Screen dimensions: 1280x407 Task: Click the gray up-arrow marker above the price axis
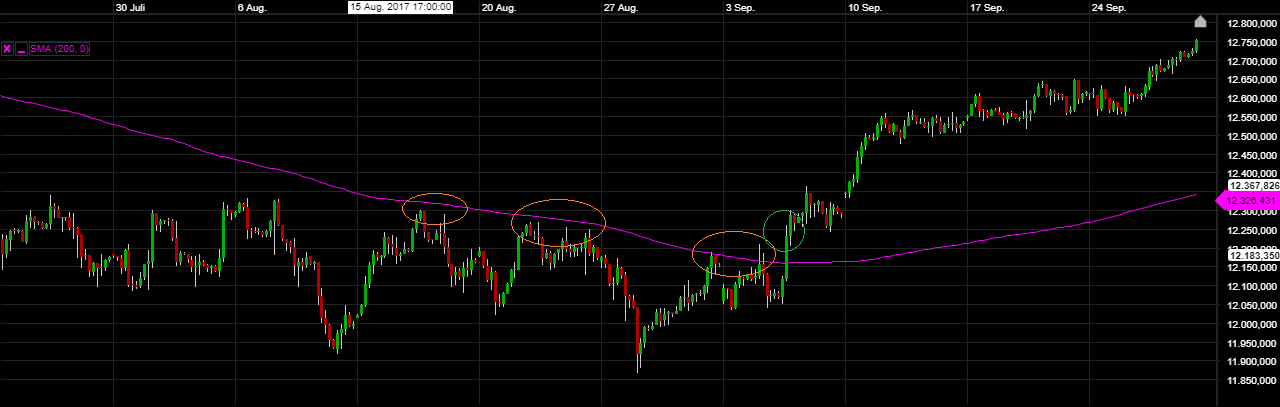(x=1200, y=21)
